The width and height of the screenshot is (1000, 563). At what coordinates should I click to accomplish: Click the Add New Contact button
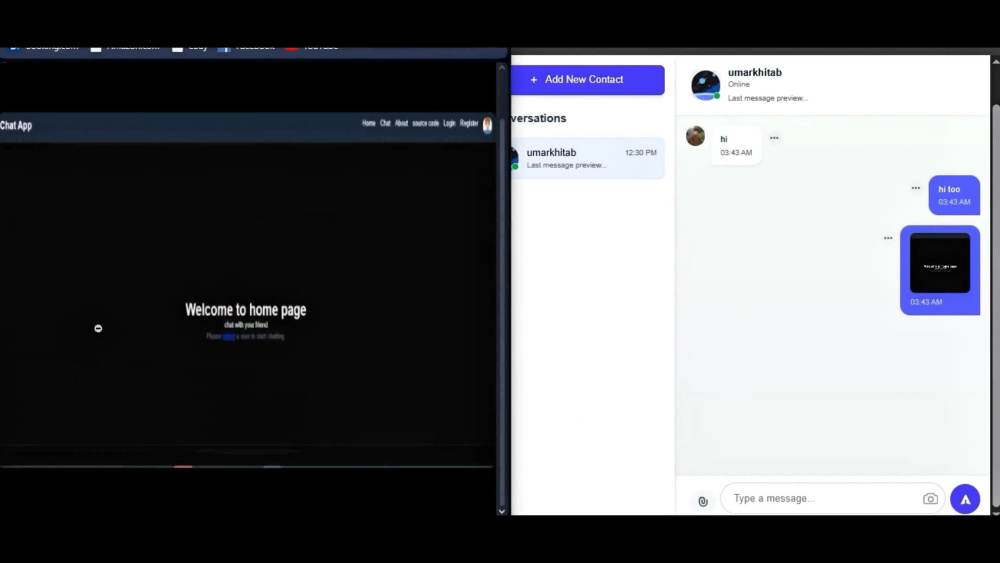[587, 80]
